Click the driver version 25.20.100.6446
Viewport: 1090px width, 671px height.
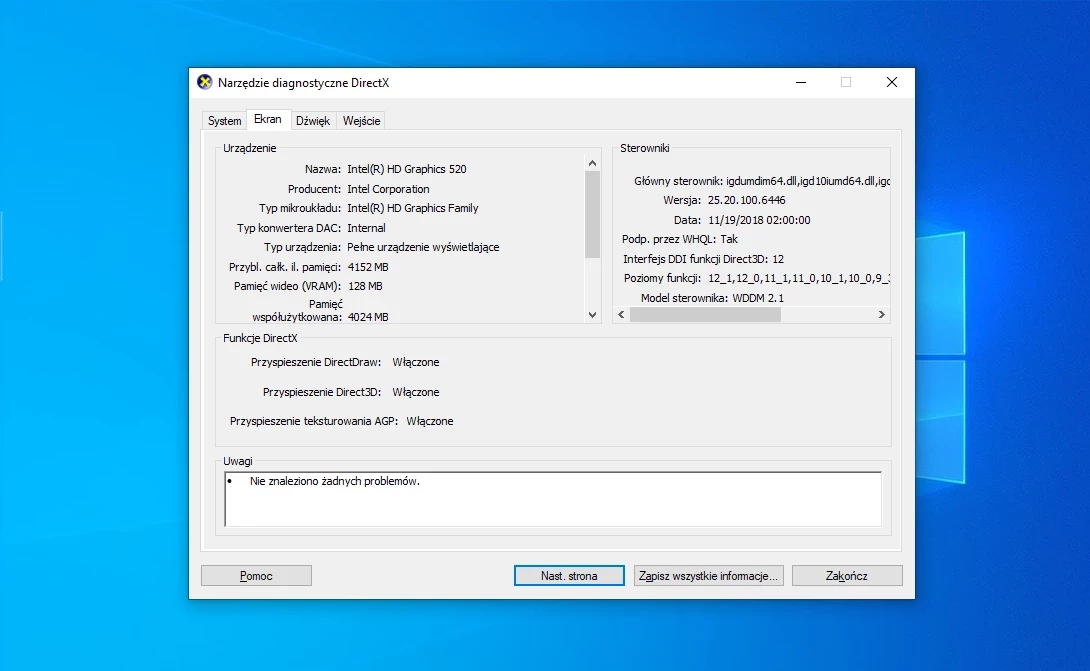pyautogui.click(x=747, y=200)
